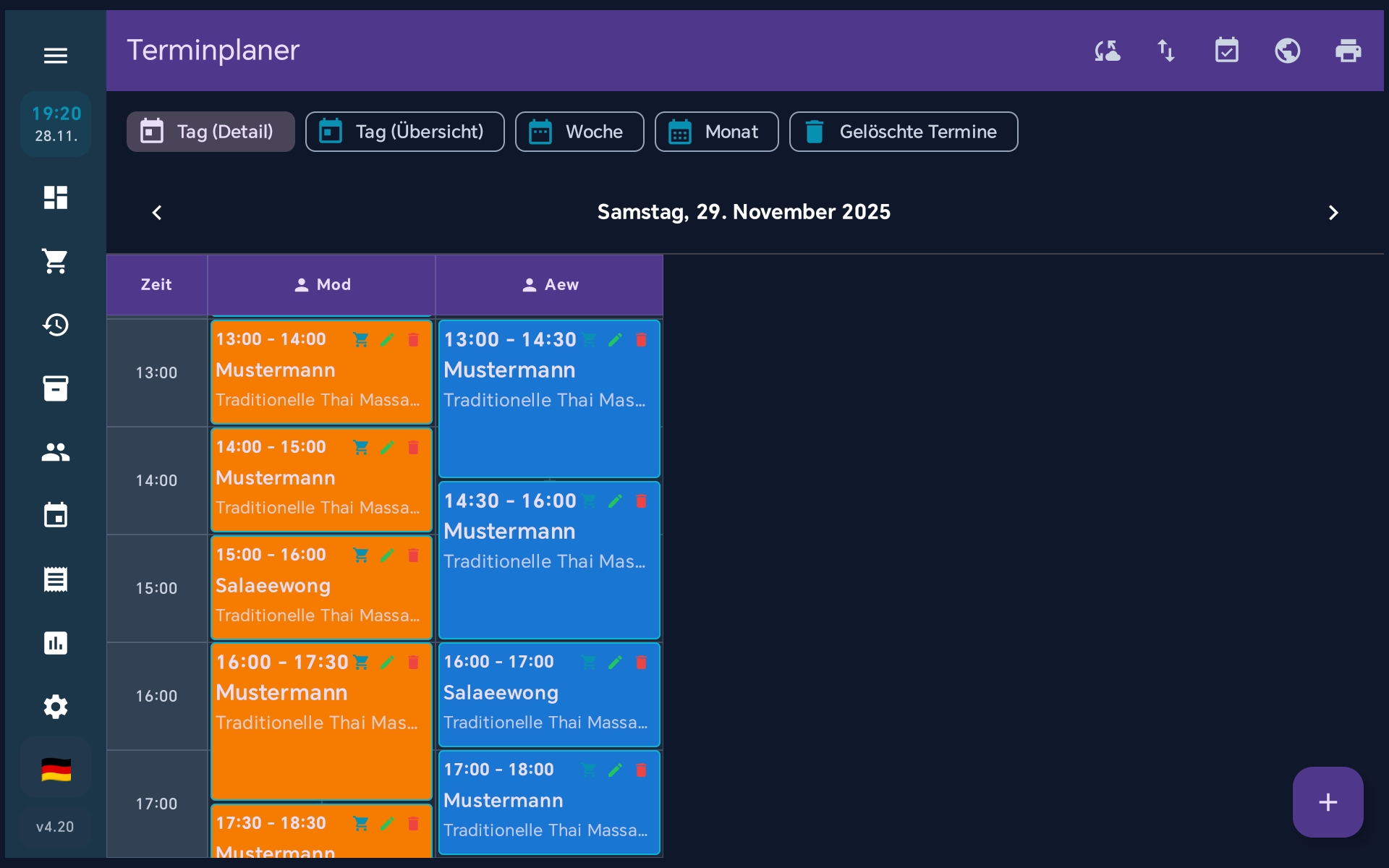Edit Aew's 14:30 - 16:00 appointment with the pencil
The image size is (1389, 868).
point(615,501)
